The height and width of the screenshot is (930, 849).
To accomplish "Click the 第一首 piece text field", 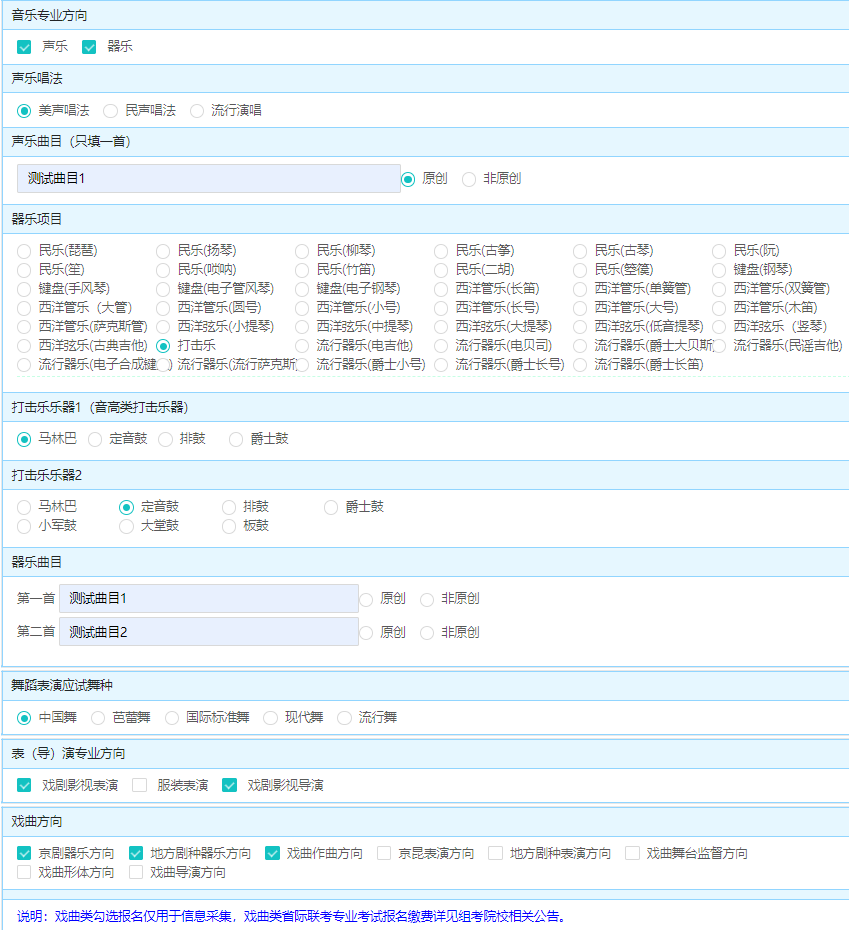I will (209, 598).
